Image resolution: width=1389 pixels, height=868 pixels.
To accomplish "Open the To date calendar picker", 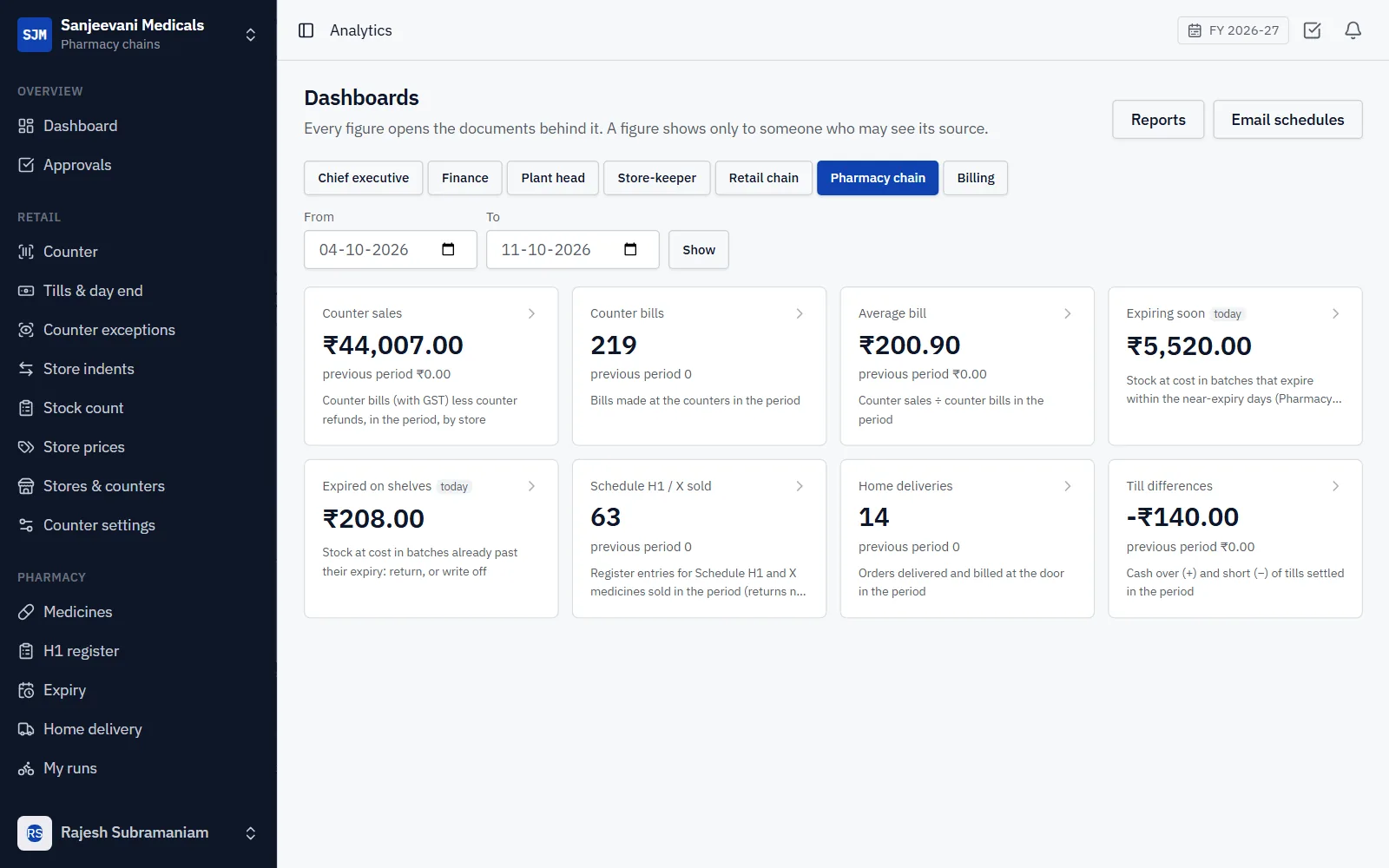I will click(x=630, y=250).
